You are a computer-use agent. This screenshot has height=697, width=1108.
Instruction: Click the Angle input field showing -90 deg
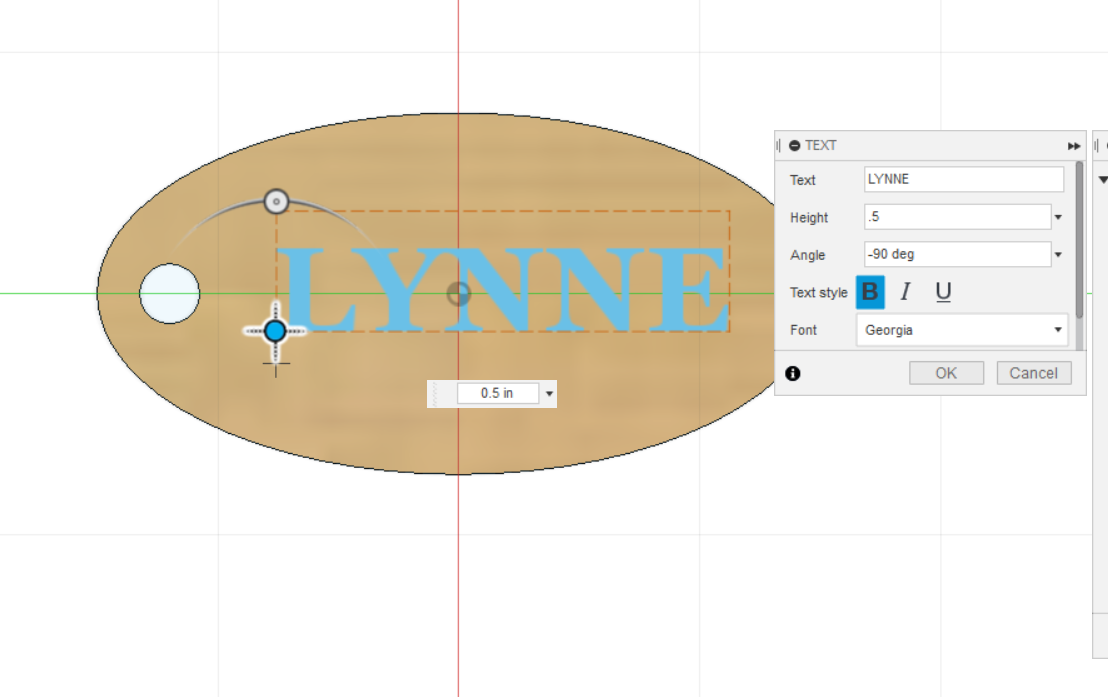coord(957,254)
